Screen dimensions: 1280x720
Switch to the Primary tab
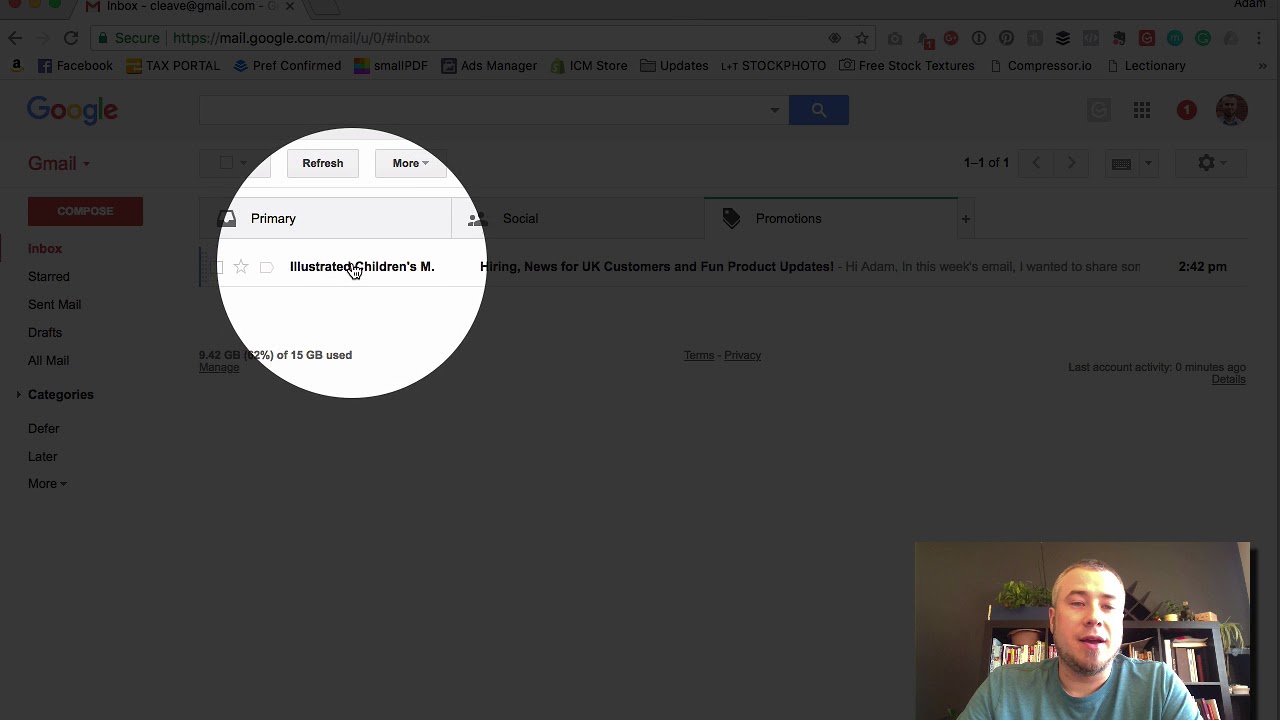tap(326, 219)
